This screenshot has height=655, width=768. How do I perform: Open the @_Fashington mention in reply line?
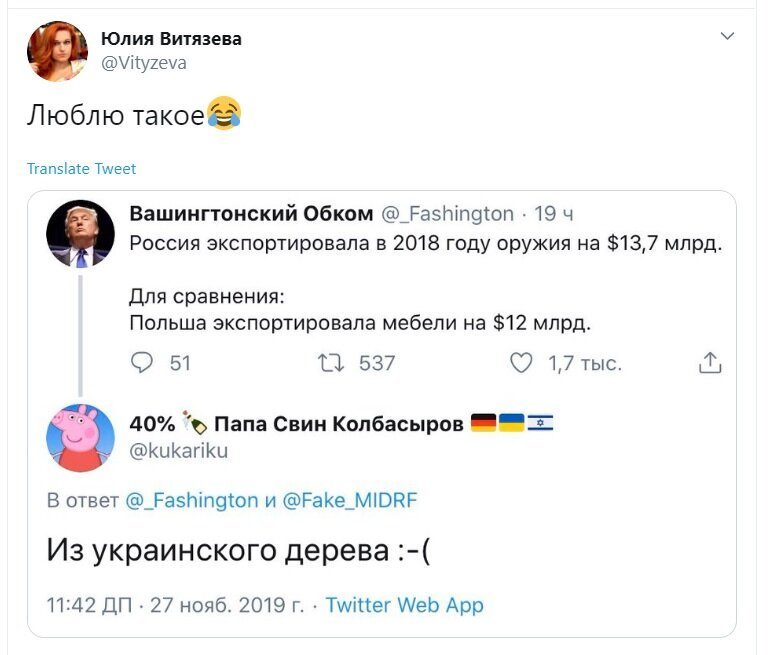[192, 500]
